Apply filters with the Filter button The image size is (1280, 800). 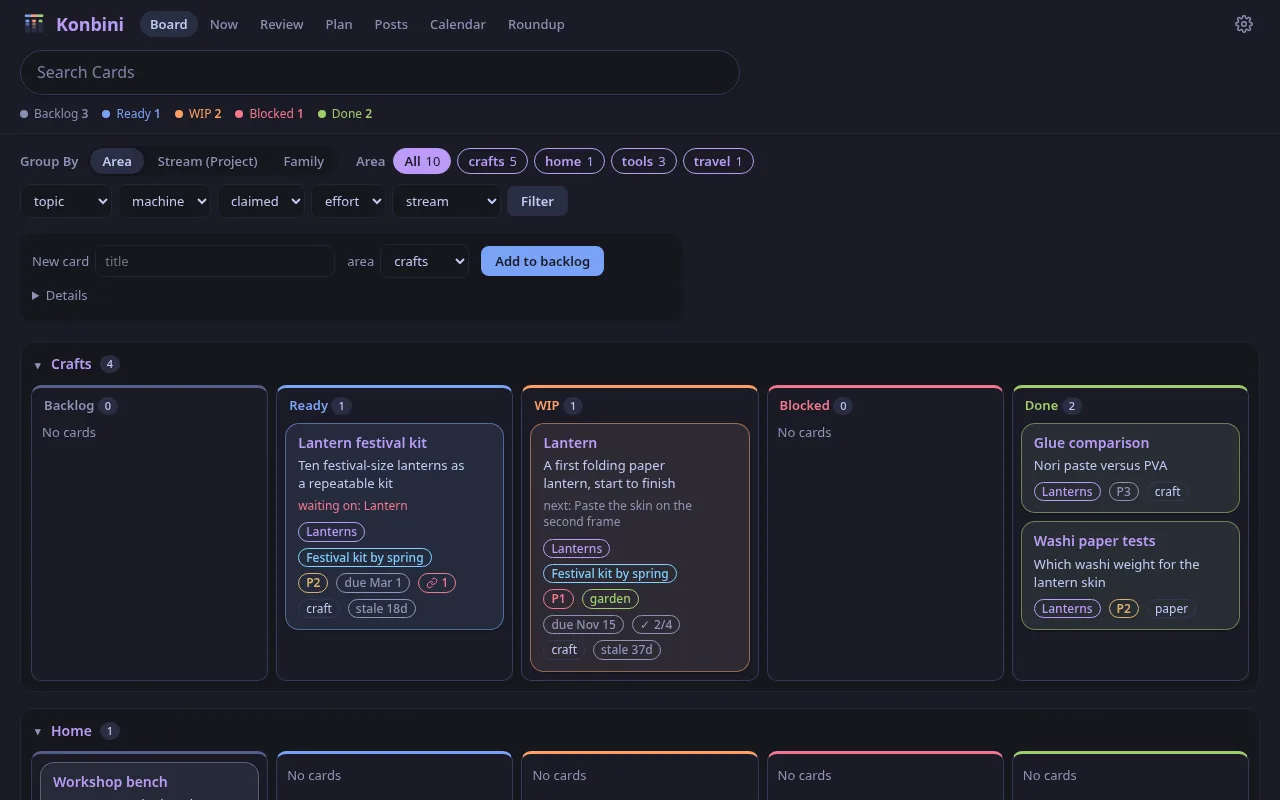pyautogui.click(x=537, y=201)
